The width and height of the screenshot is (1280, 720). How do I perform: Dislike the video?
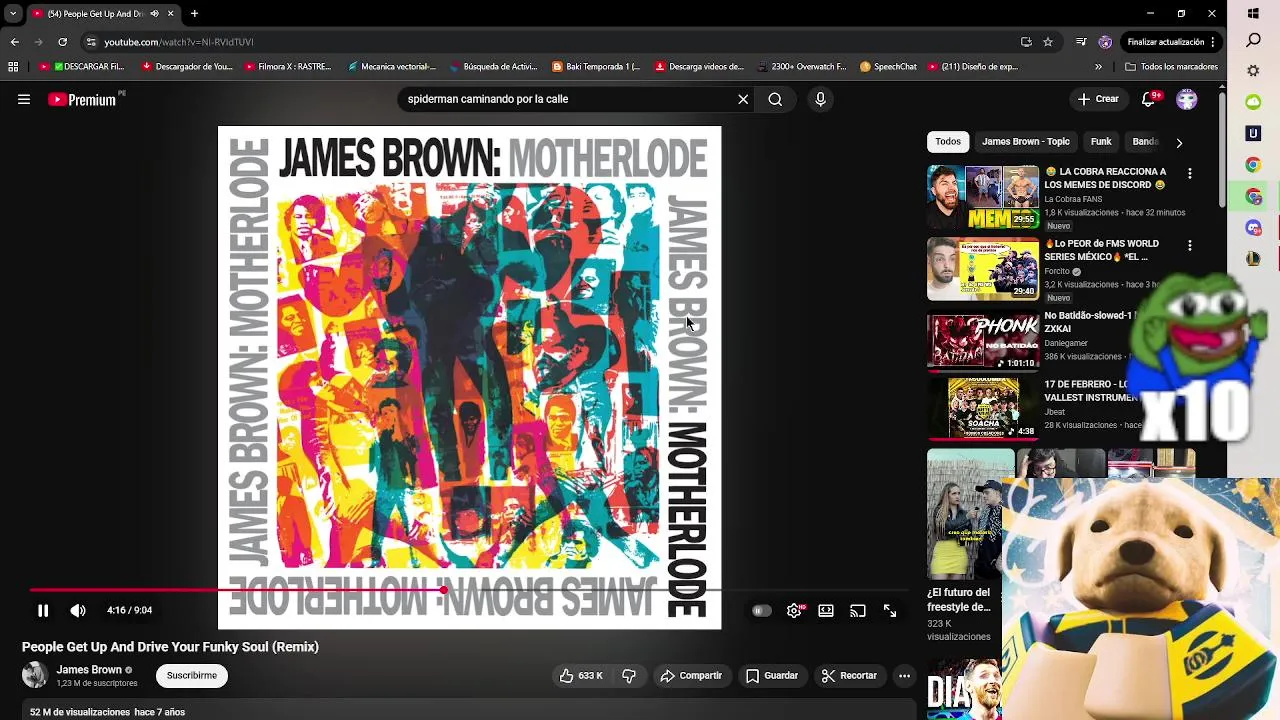click(x=629, y=676)
